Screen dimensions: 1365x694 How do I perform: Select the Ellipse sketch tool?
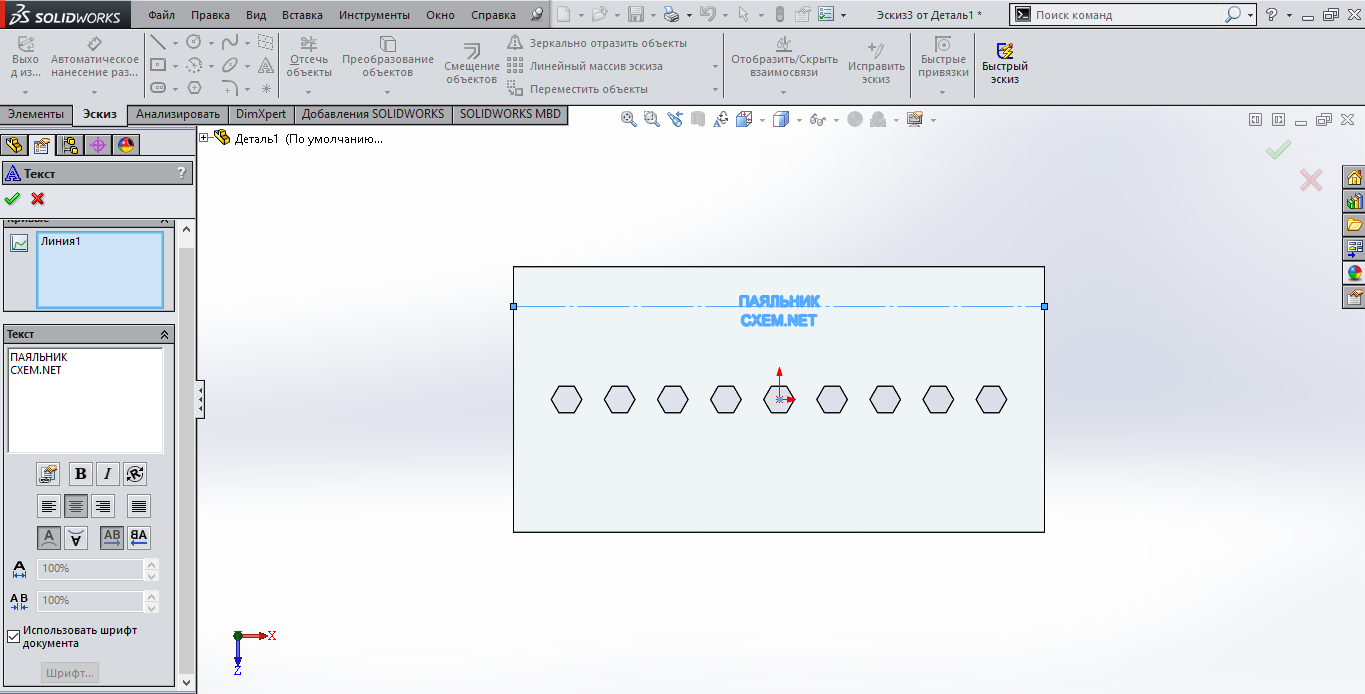[230, 65]
